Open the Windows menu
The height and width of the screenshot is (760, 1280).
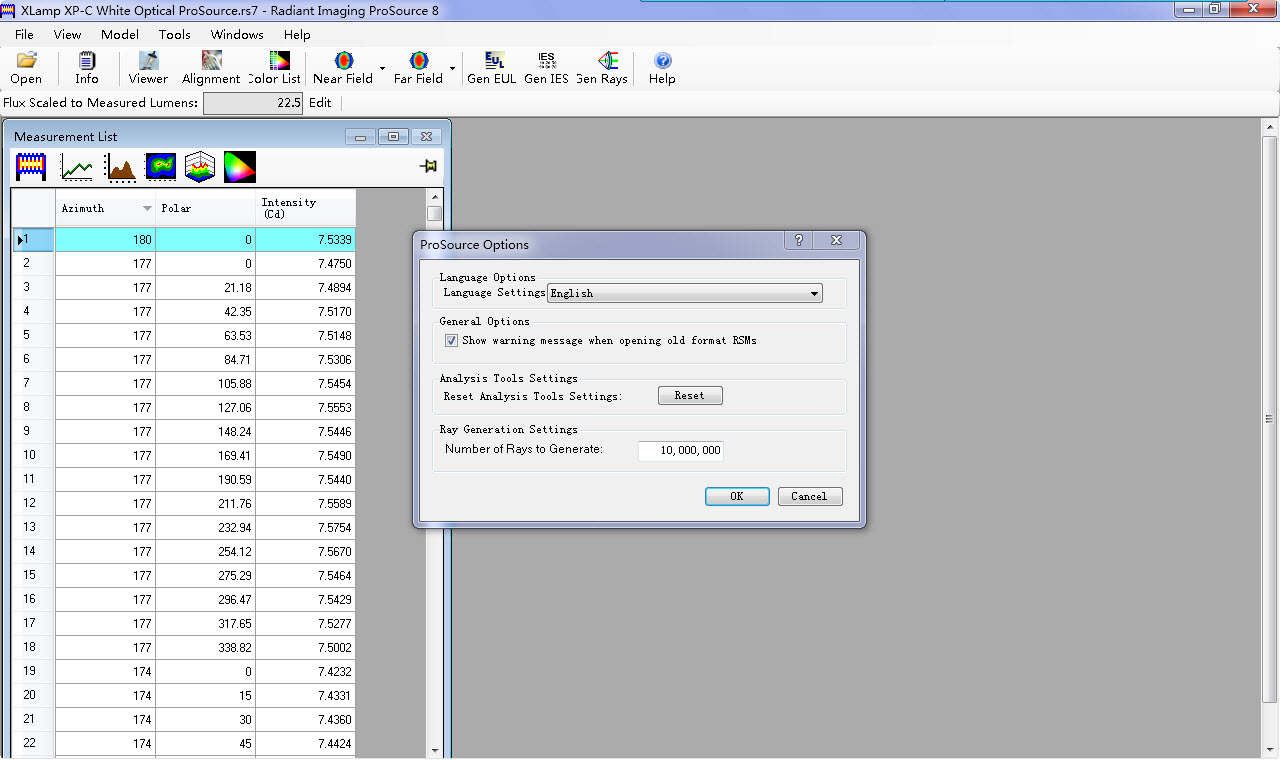(237, 34)
